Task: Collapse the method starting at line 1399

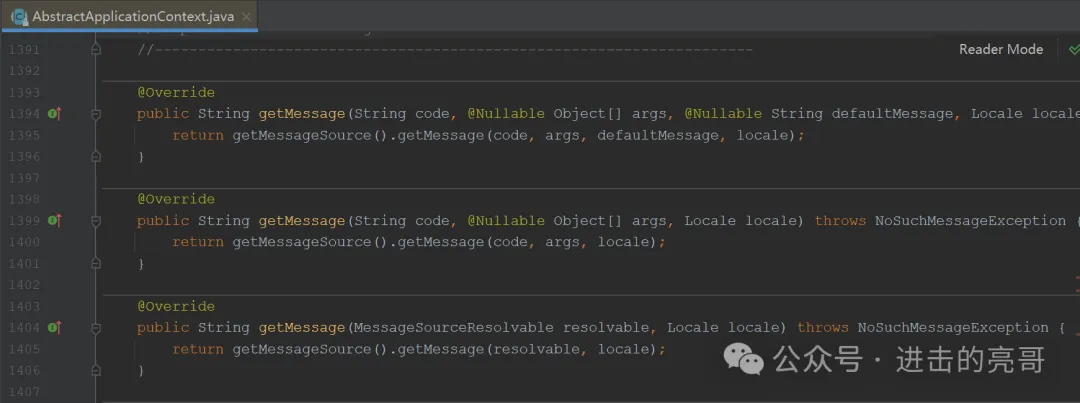Action: 96,220
